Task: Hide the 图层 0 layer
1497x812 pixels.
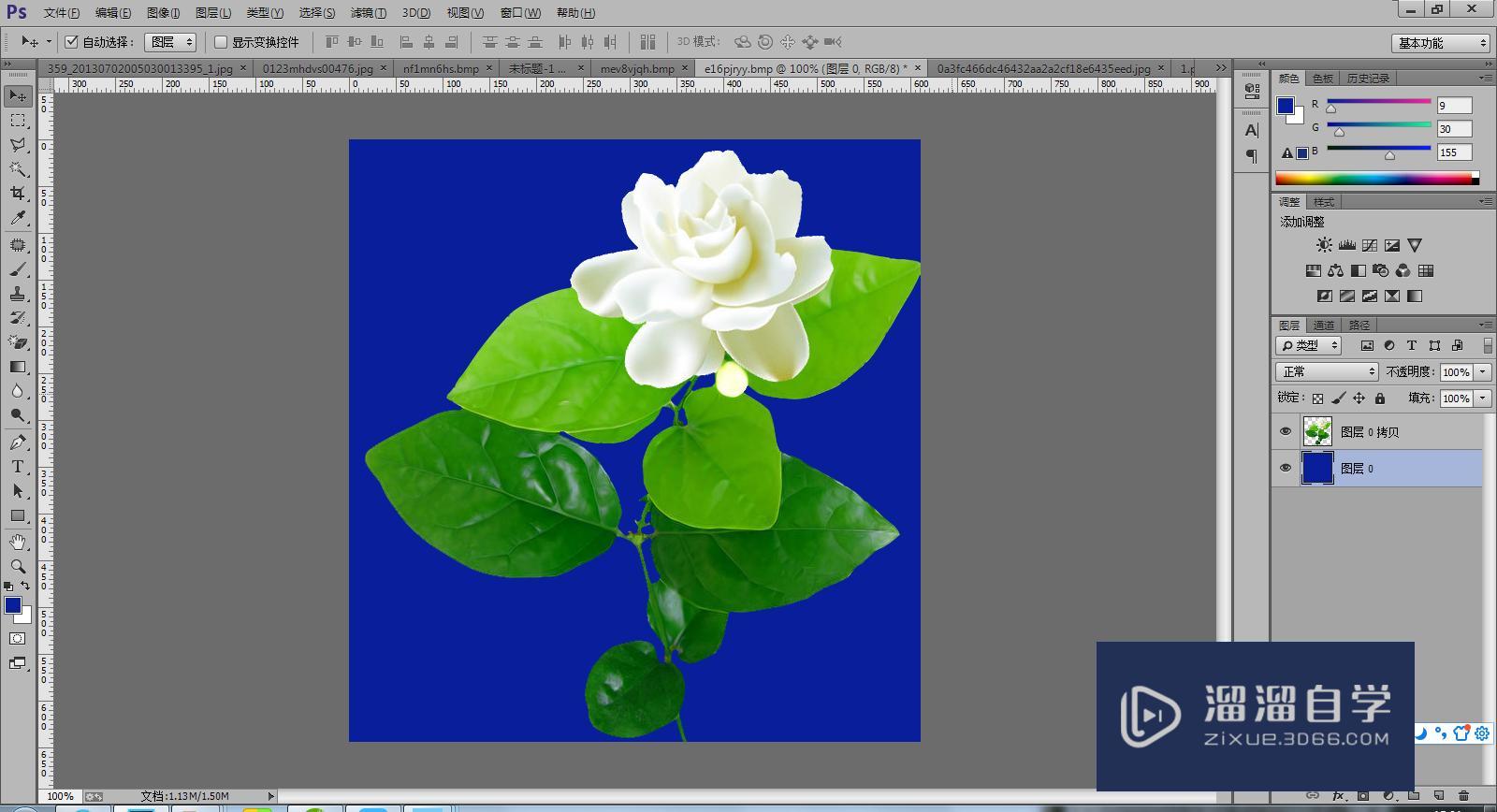Action: (x=1285, y=468)
